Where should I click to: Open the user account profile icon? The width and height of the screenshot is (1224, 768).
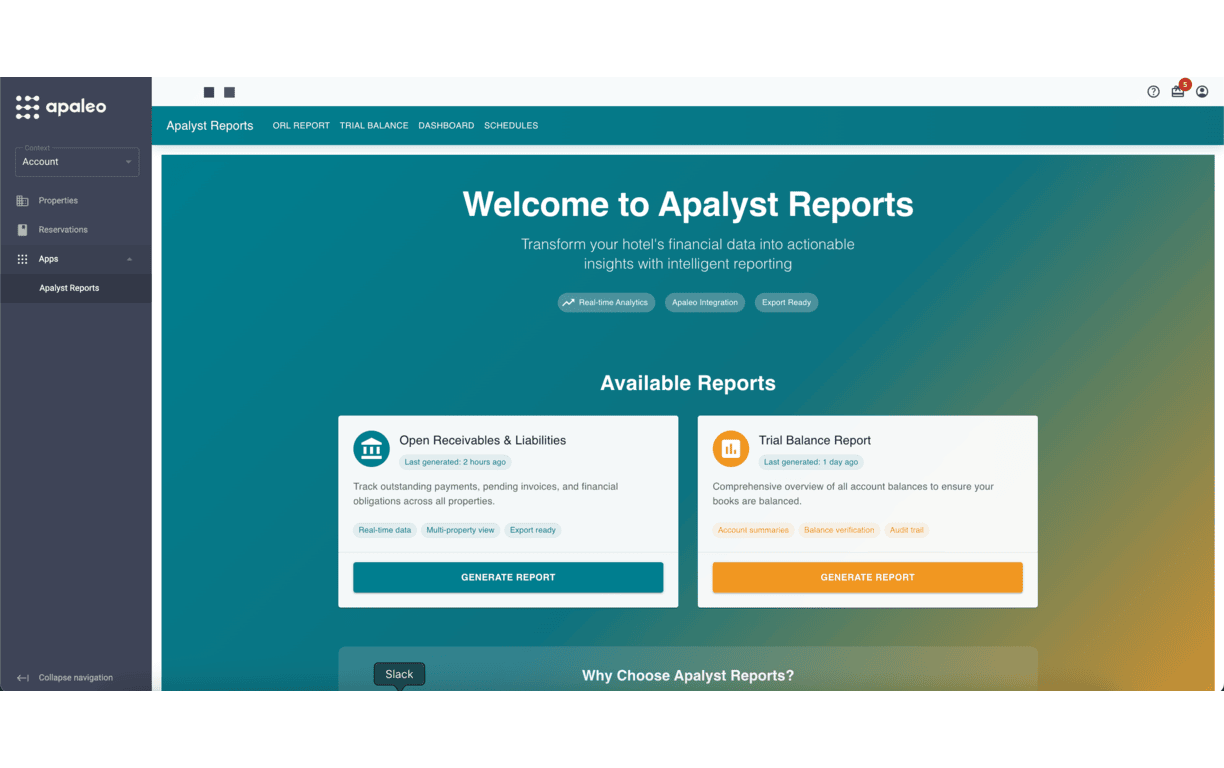1202,92
